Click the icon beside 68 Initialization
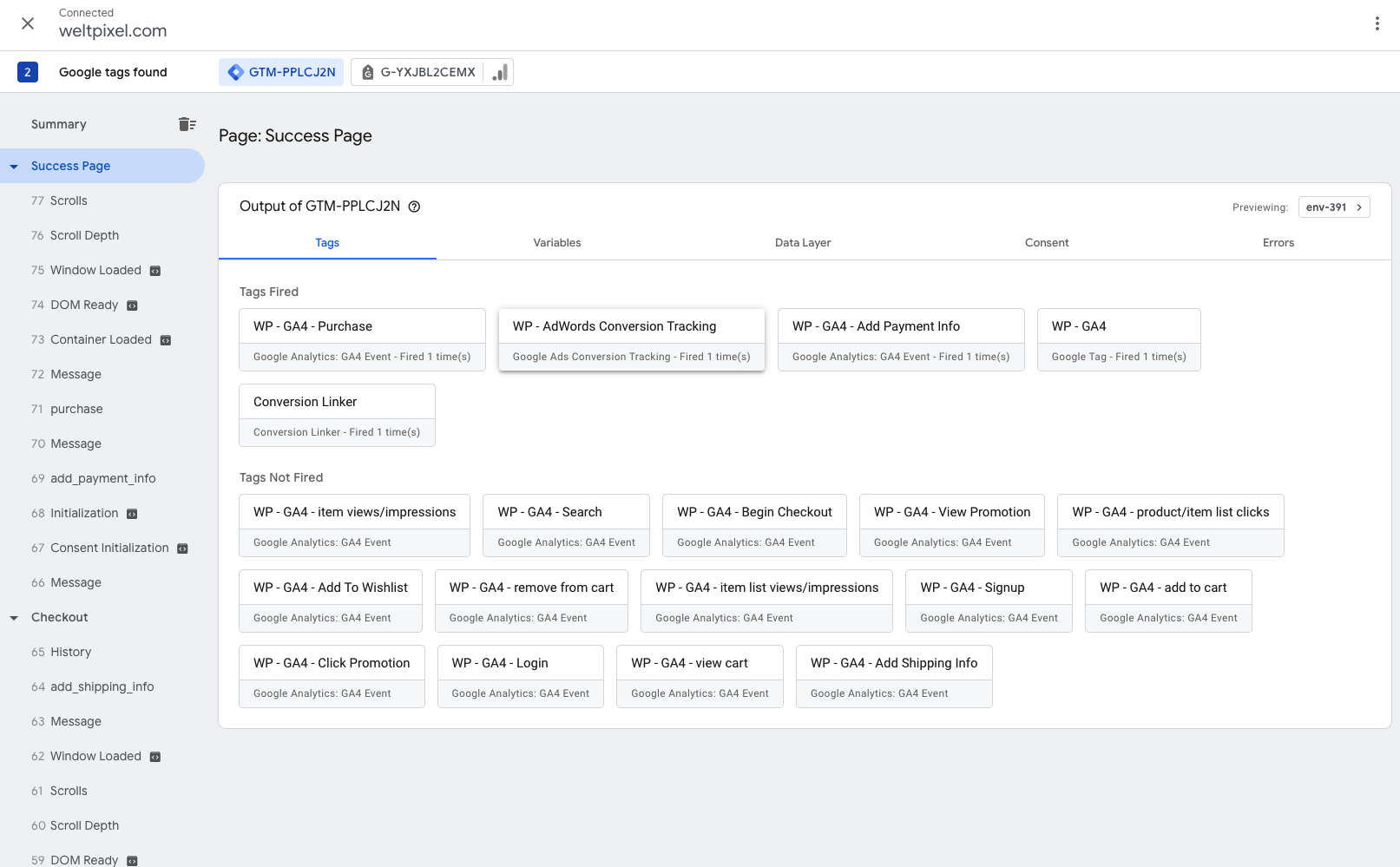The height and width of the screenshot is (867, 1400). click(132, 514)
